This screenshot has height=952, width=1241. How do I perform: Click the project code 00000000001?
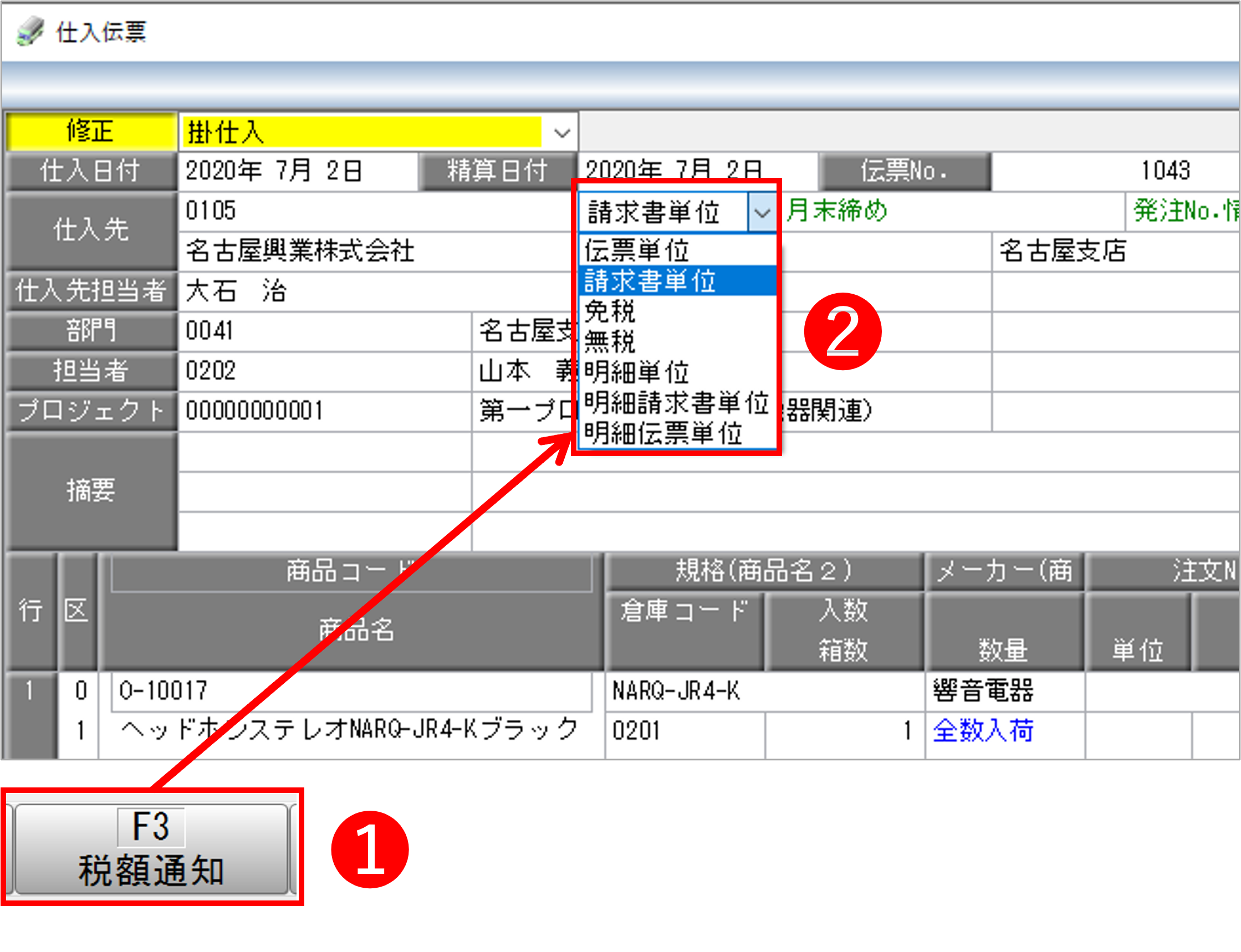[x=325, y=410]
